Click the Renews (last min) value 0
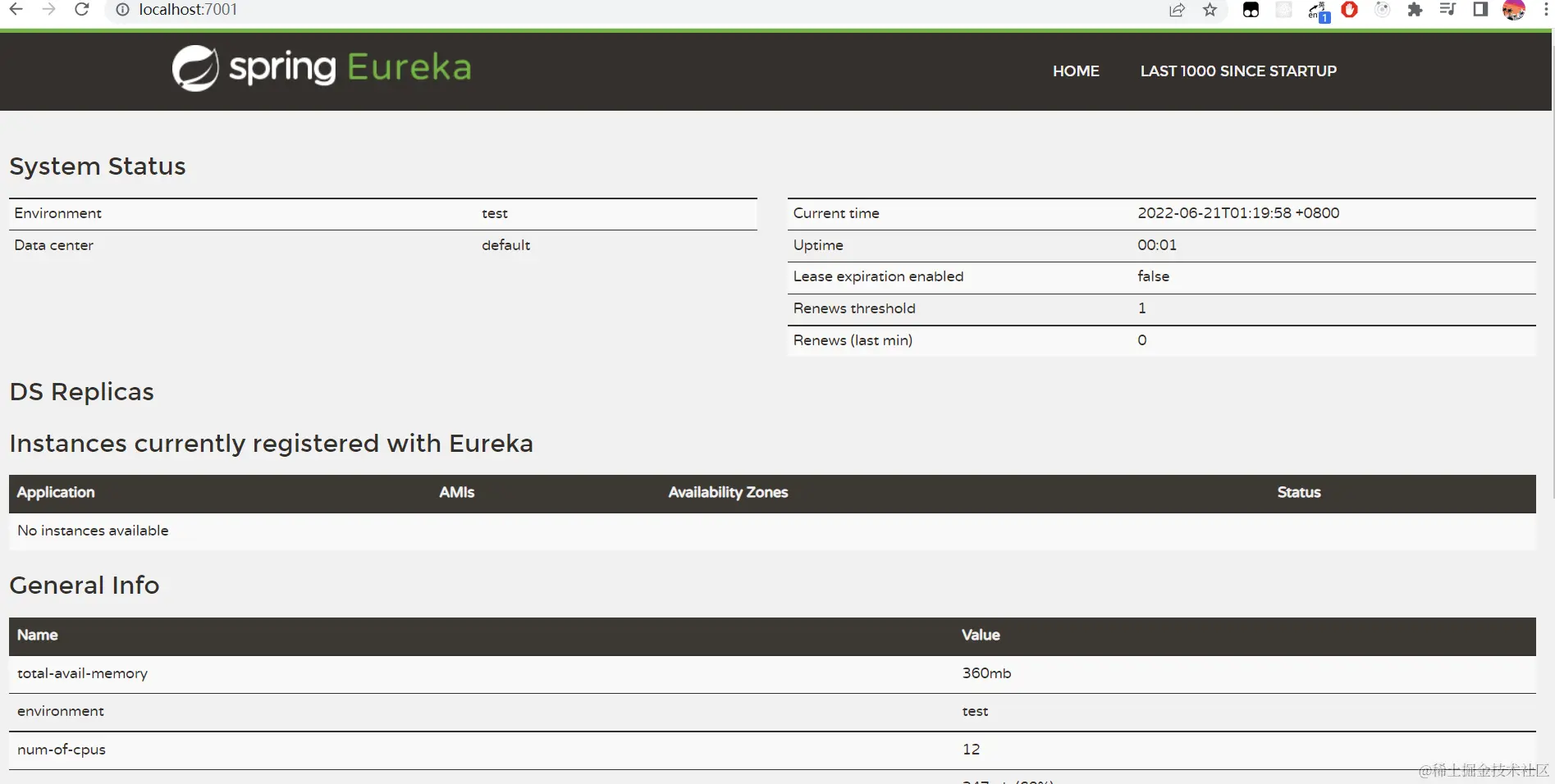The height and width of the screenshot is (784, 1555). point(1141,340)
